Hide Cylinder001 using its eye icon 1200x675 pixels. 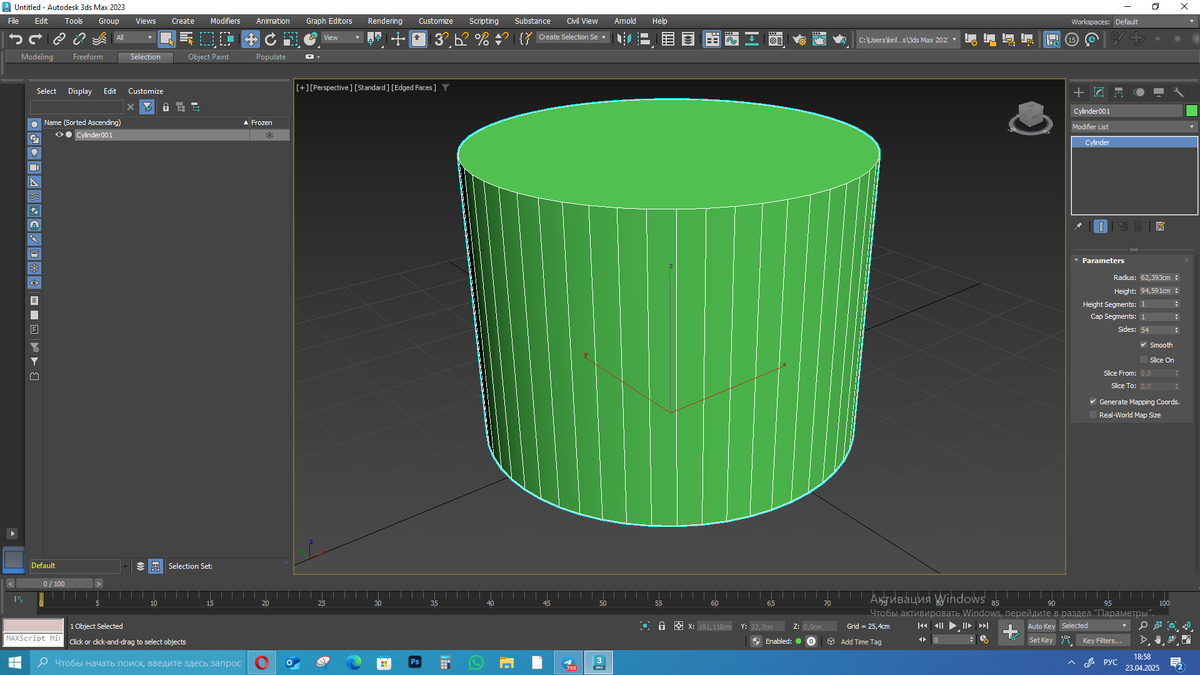tap(59, 135)
